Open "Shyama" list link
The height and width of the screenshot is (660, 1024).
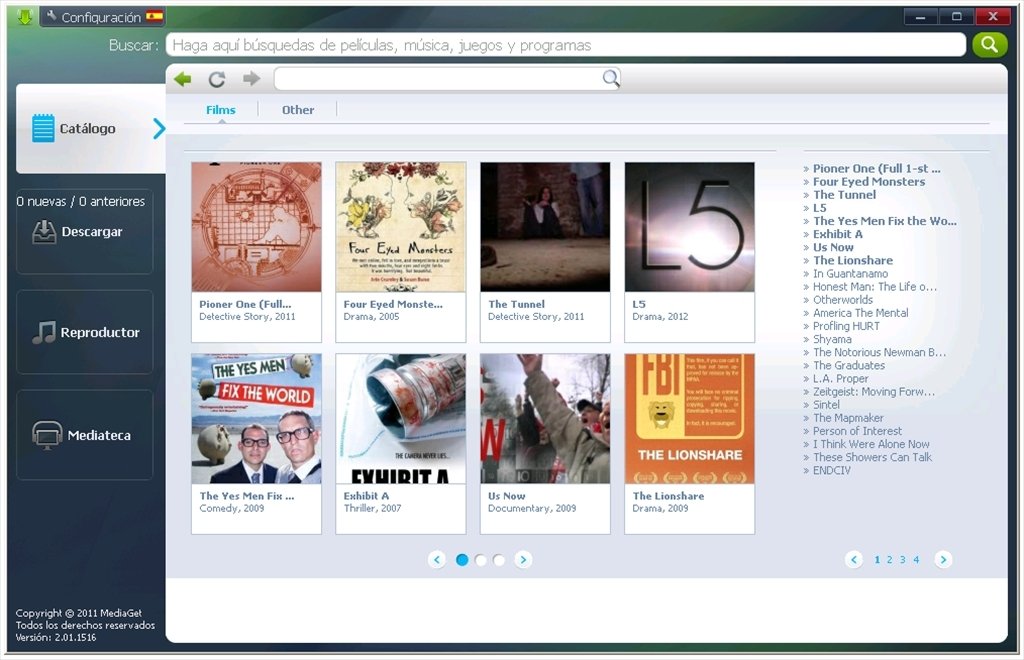coord(832,339)
